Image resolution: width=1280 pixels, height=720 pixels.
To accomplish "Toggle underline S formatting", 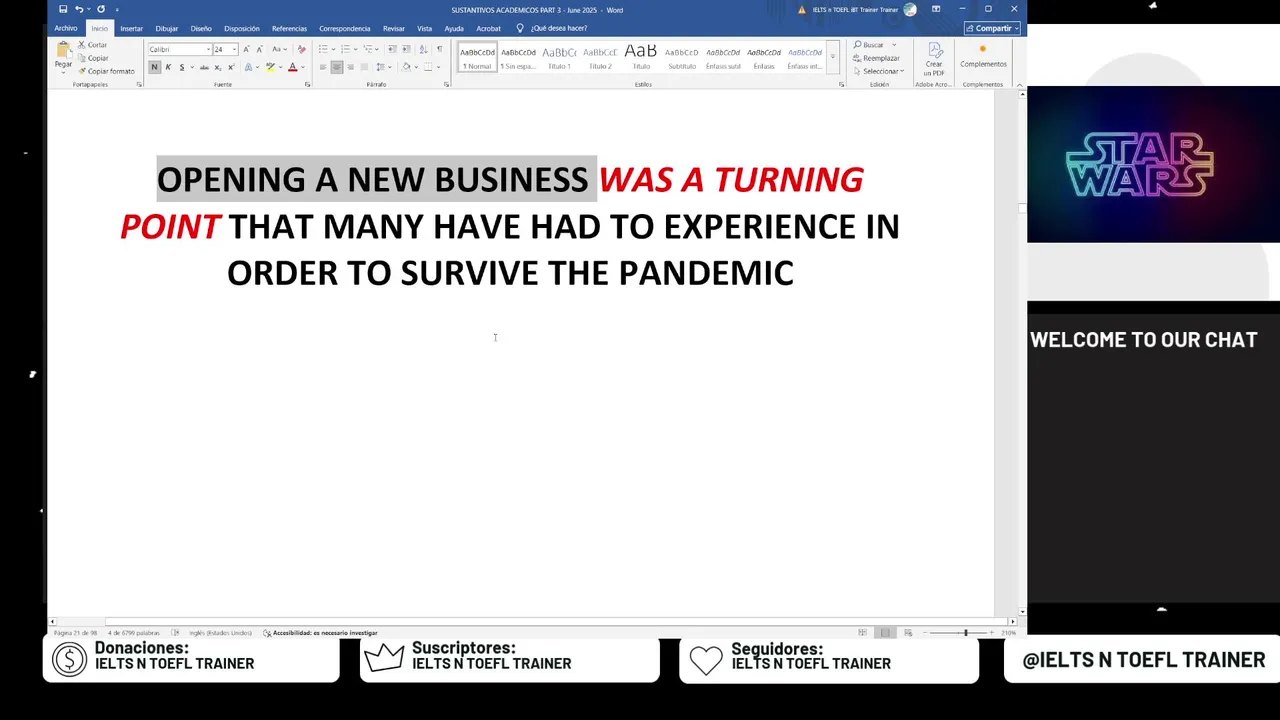I will tap(181, 67).
